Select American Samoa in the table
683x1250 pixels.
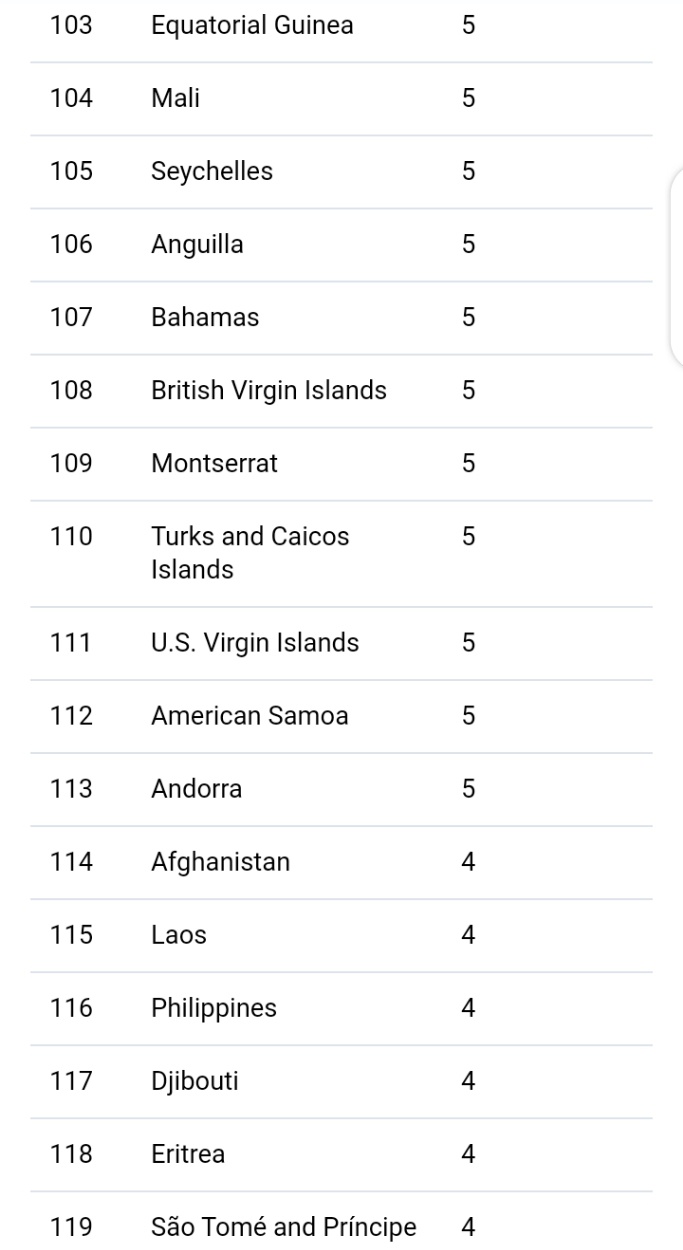(250, 716)
